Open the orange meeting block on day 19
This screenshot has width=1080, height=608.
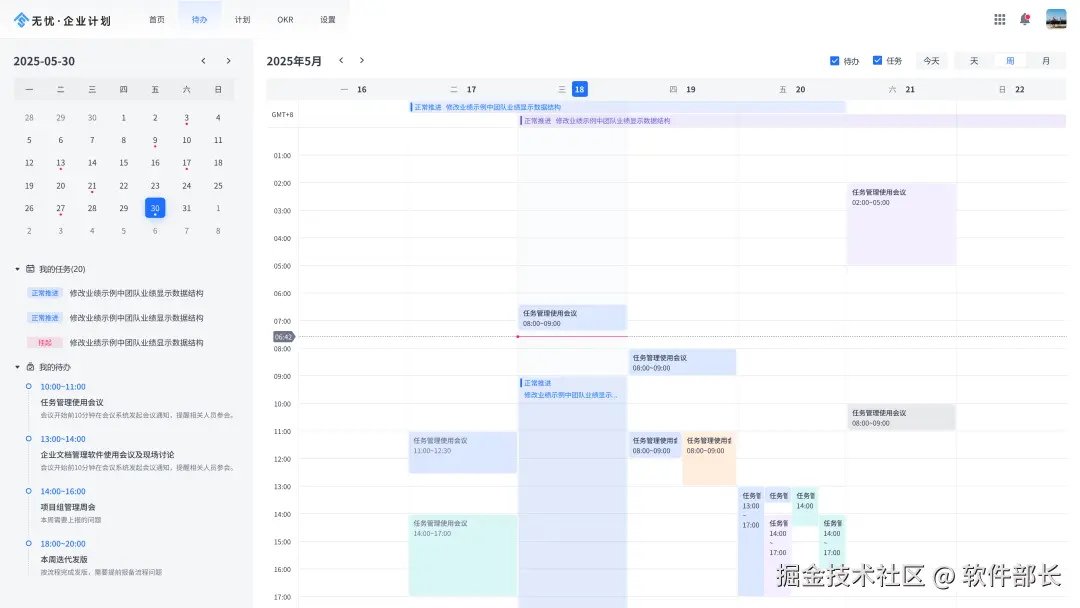pos(709,459)
